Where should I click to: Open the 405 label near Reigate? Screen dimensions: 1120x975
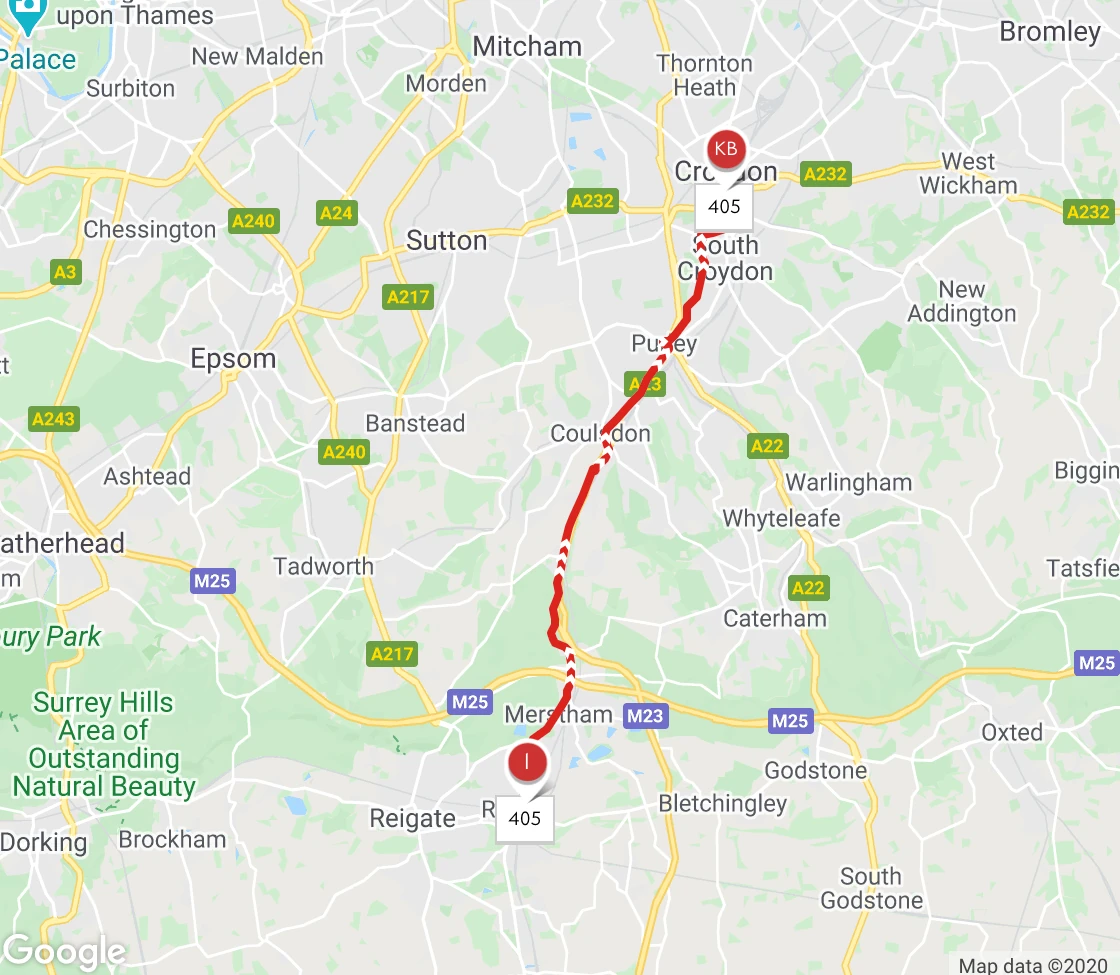[524, 818]
